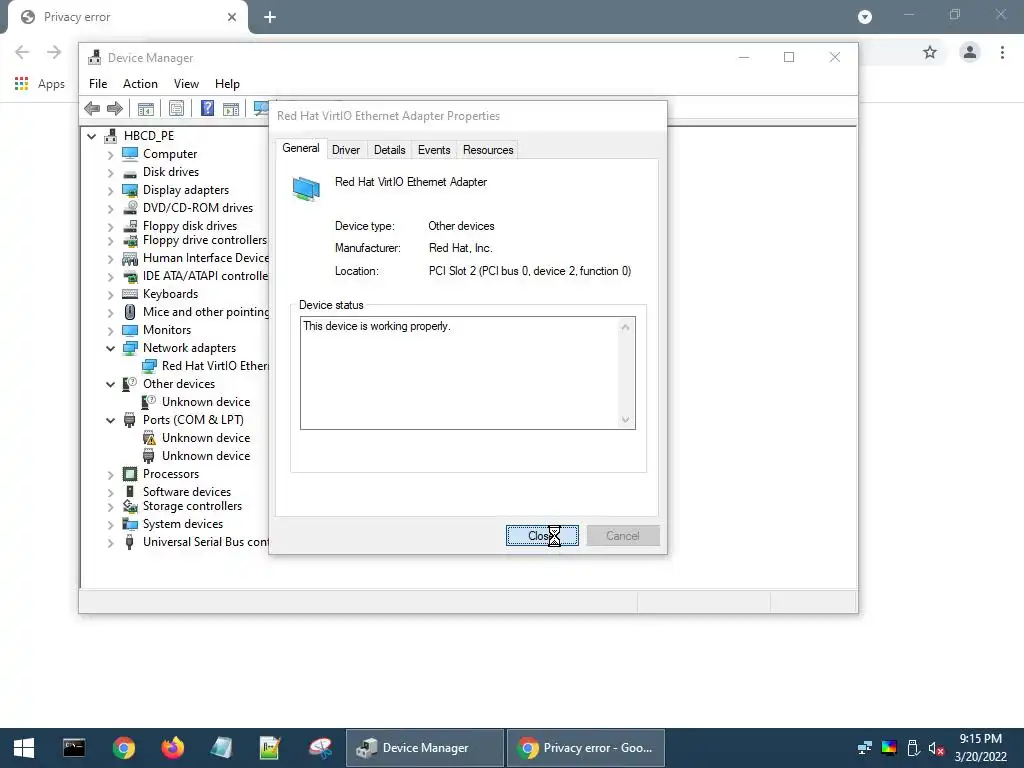
Task: Click the Device status scrollbar up arrow
Action: click(625, 327)
